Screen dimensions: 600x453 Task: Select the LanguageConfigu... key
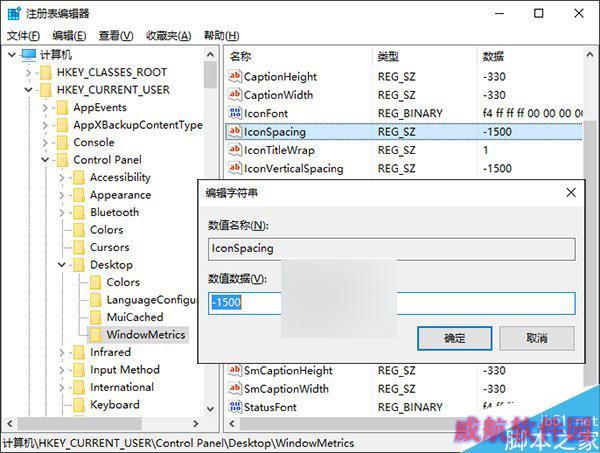tap(151, 300)
